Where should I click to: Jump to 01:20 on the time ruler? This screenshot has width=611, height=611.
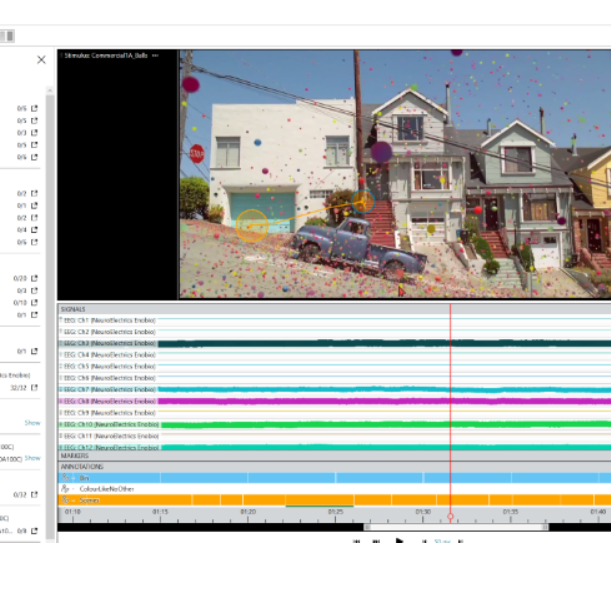[248, 512]
